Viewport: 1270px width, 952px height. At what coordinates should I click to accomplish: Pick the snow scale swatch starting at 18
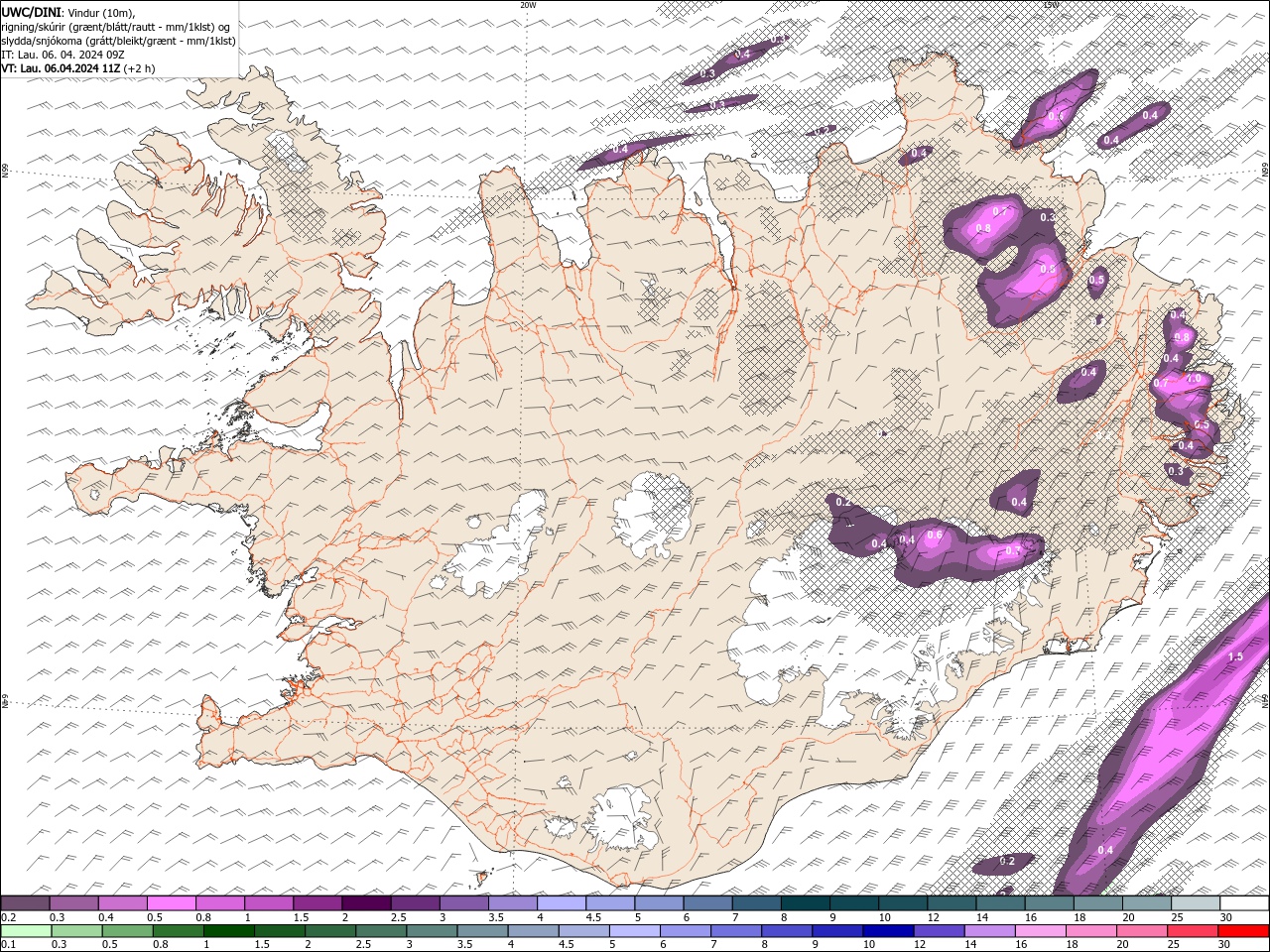[1097, 903]
